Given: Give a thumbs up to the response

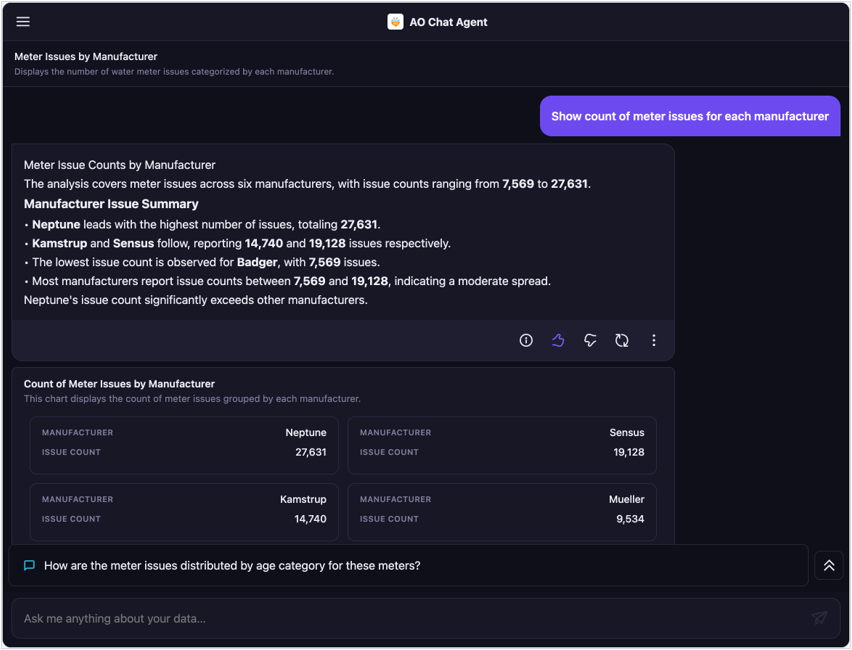Looking at the screenshot, I should [558, 340].
